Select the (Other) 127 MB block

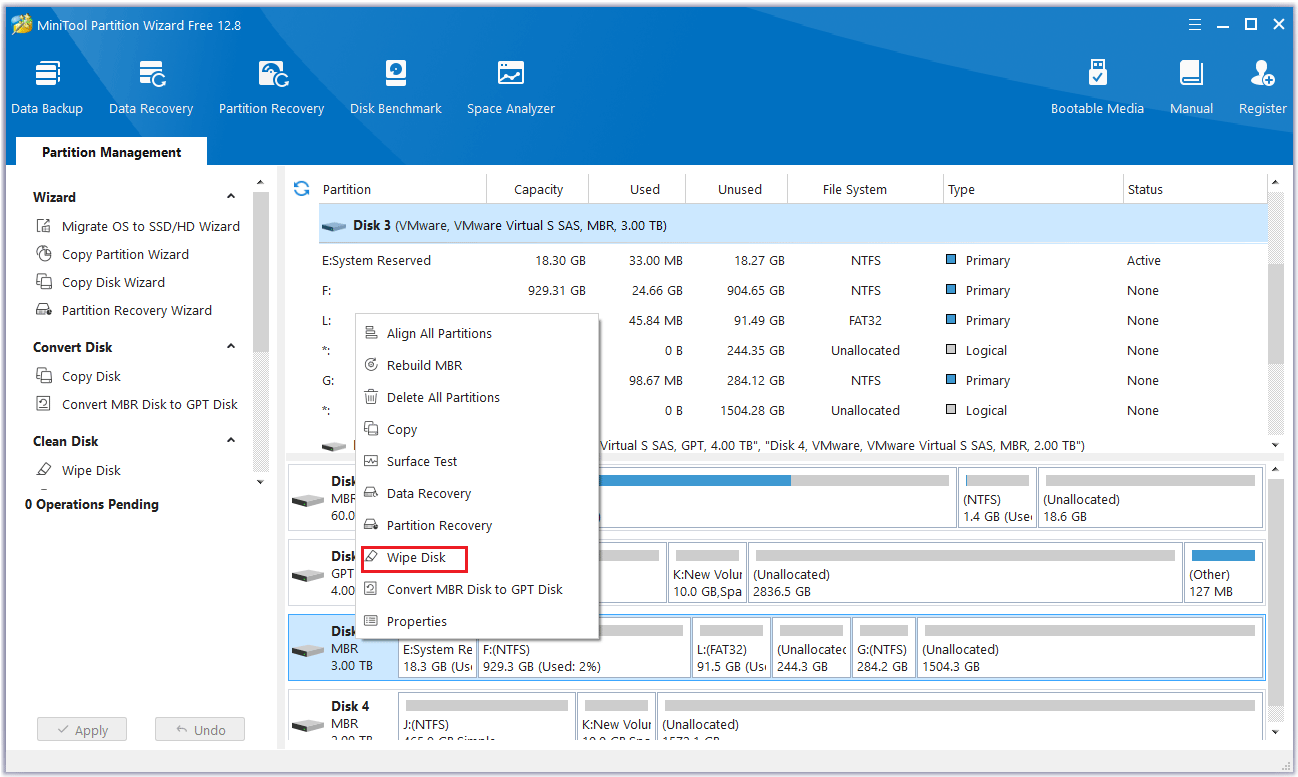1223,572
